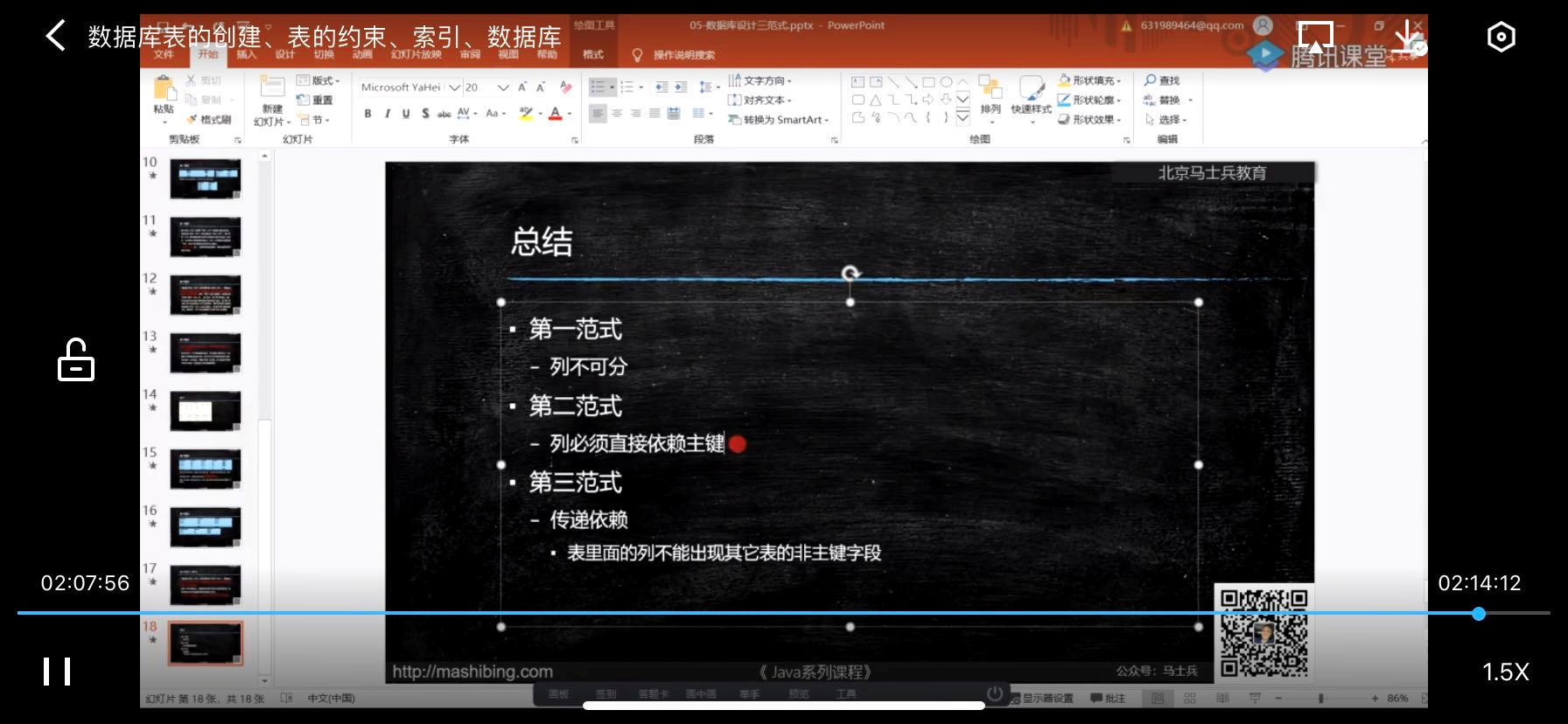Image resolution: width=1568 pixels, height=724 pixels.
Task: Select the rectangle shape in shapes gallery
Action: [x=928, y=82]
